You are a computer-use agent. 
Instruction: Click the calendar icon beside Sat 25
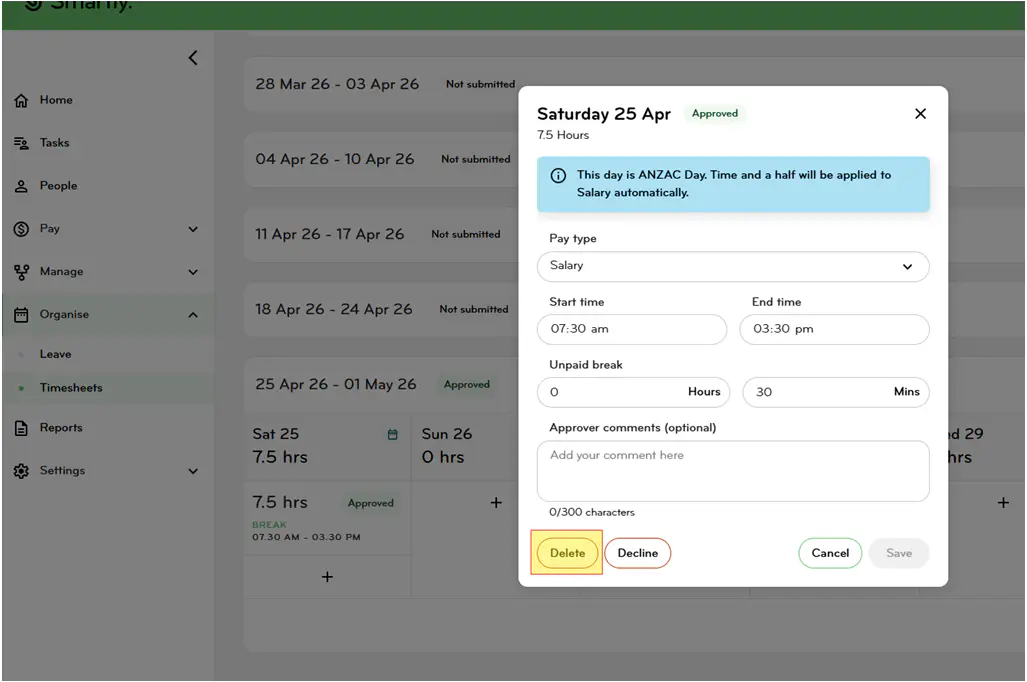(392, 435)
